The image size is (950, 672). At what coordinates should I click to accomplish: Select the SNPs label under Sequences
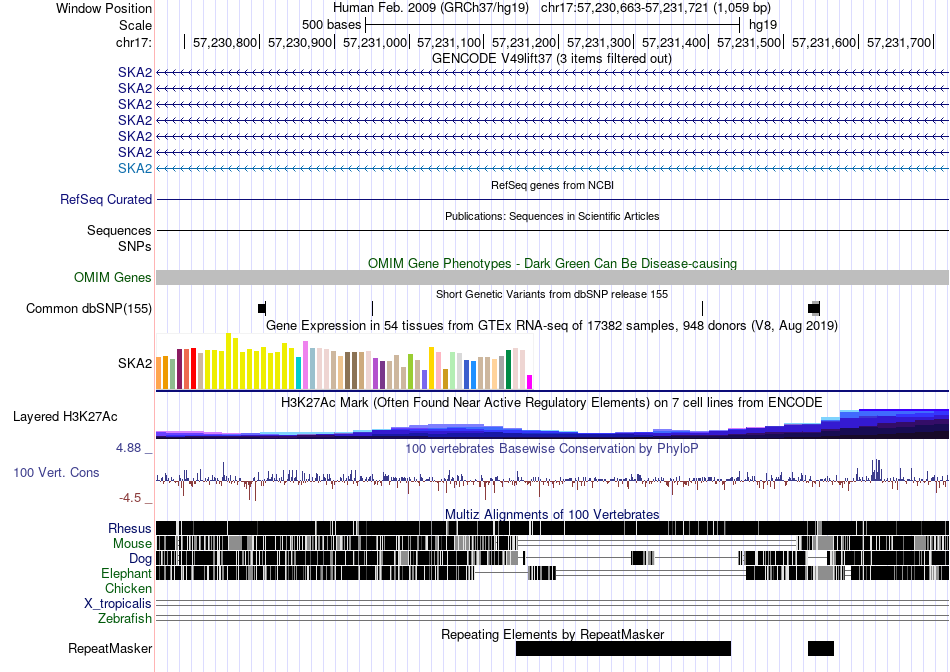pos(135,247)
